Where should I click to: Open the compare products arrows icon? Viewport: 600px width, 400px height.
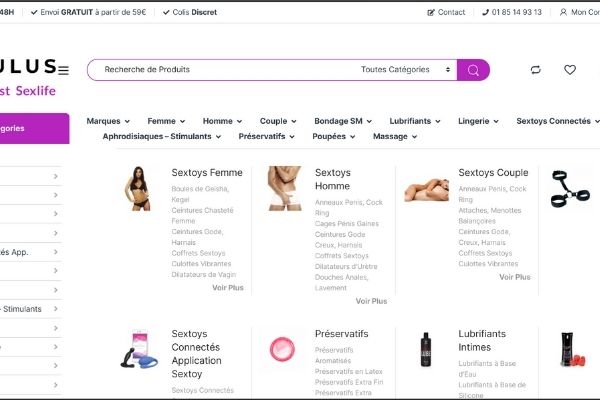[x=535, y=70]
